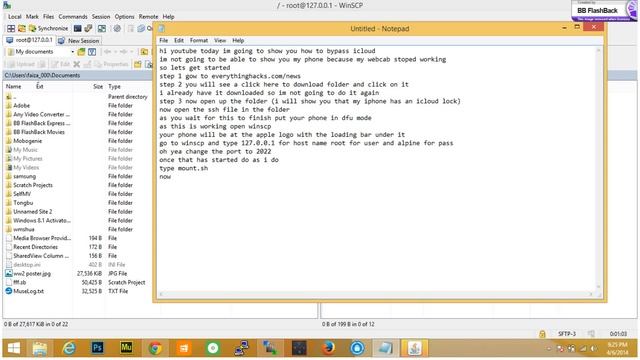Click the filter icon beside My documents
Image resolution: width=640 pixels, height=360 pixels.
pos(92,52)
